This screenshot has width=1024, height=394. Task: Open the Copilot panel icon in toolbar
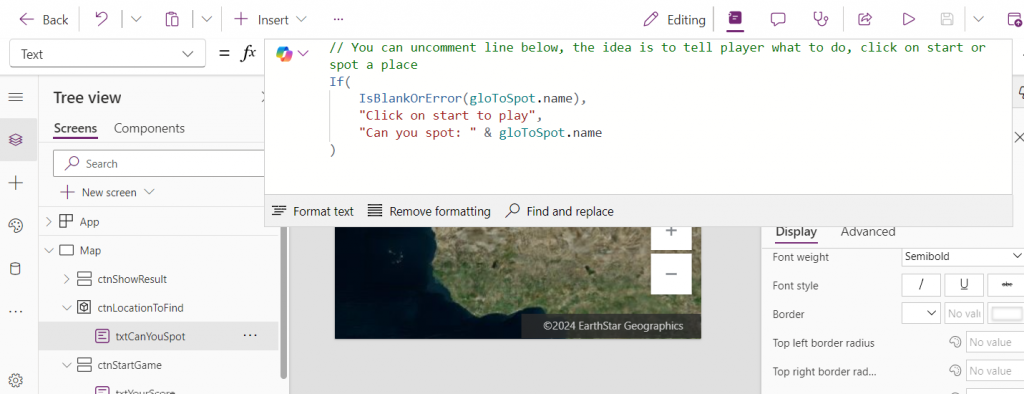coord(735,19)
